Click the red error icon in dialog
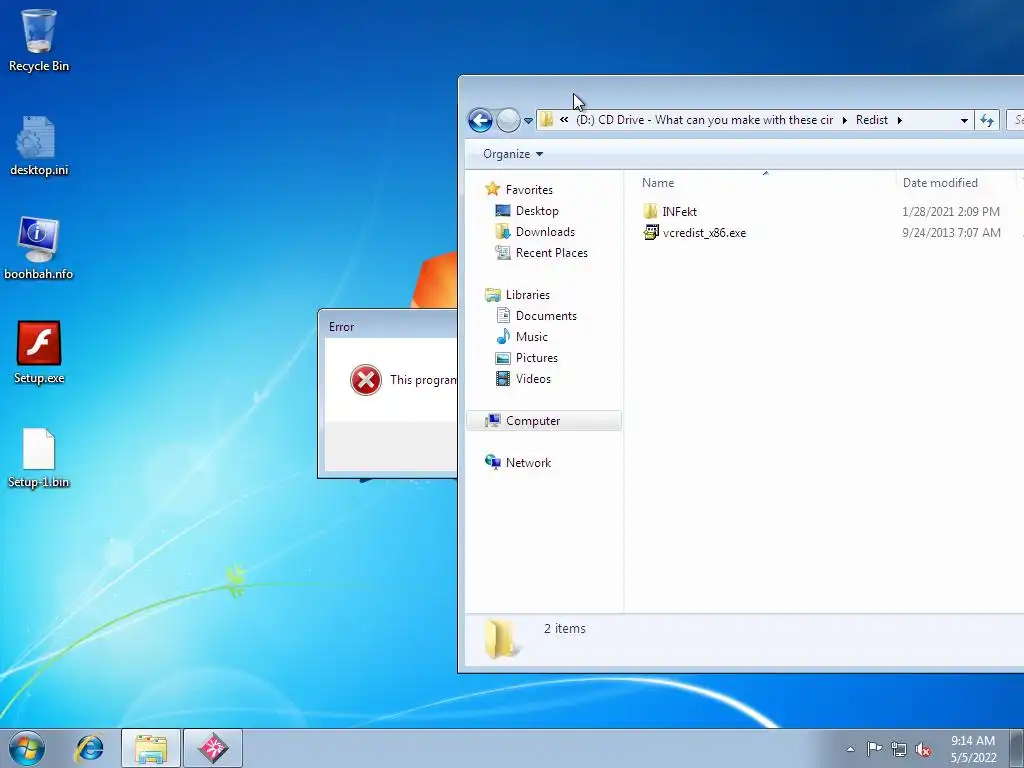Image resolution: width=1024 pixels, height=768 pixels. click(x=366, y=380)
